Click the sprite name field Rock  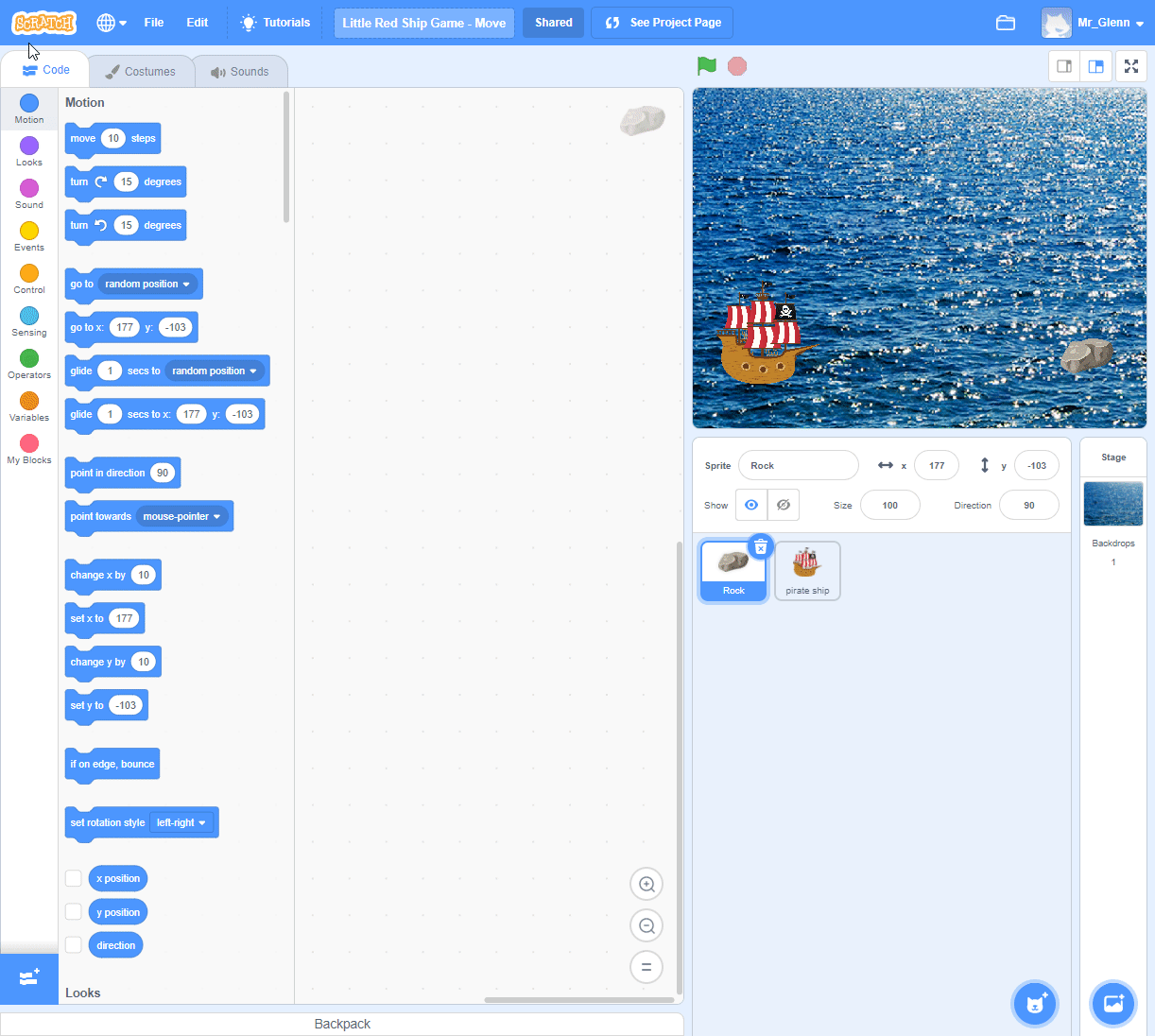click(x=799, y=466)
